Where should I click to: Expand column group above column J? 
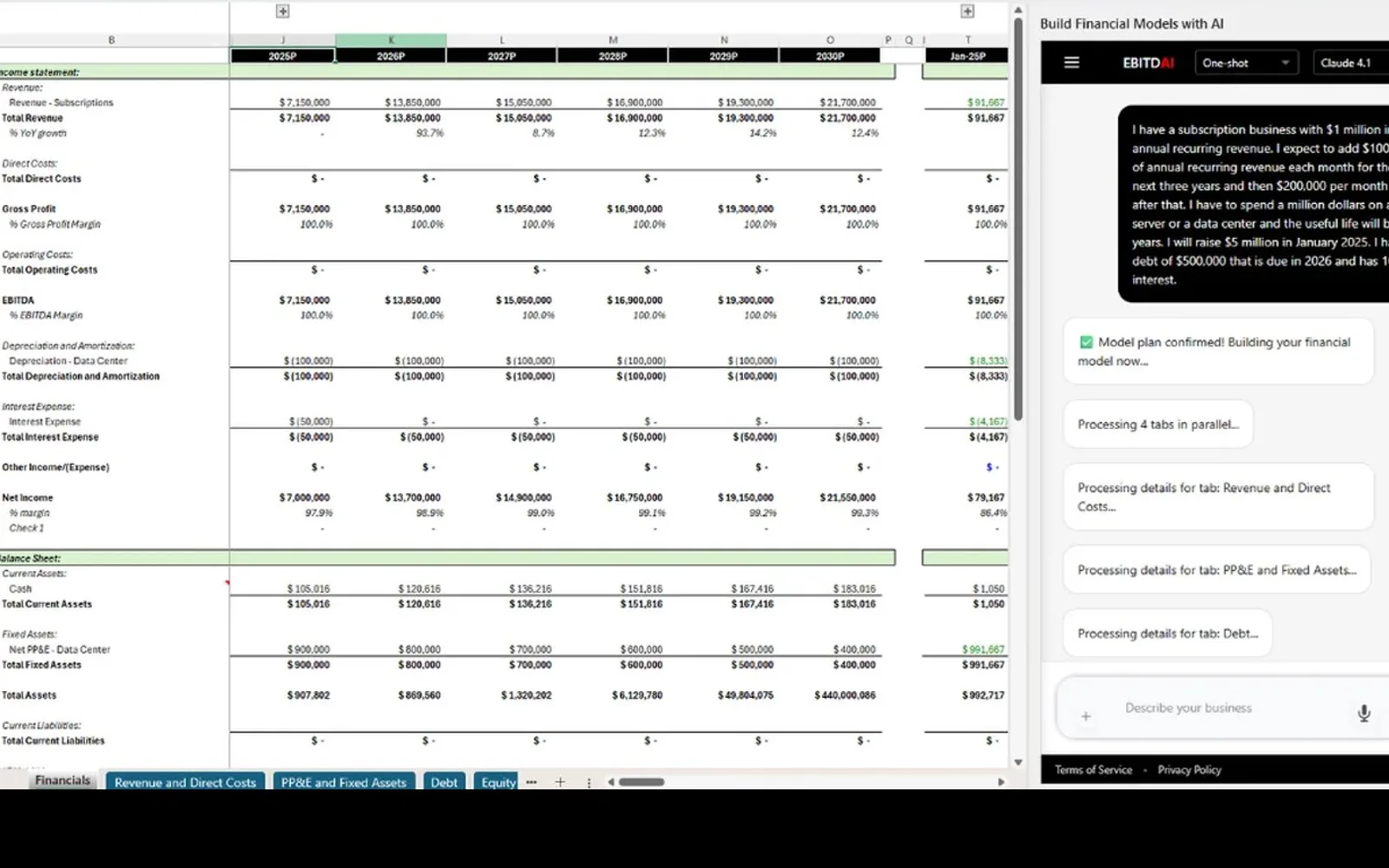click(282, 11)
